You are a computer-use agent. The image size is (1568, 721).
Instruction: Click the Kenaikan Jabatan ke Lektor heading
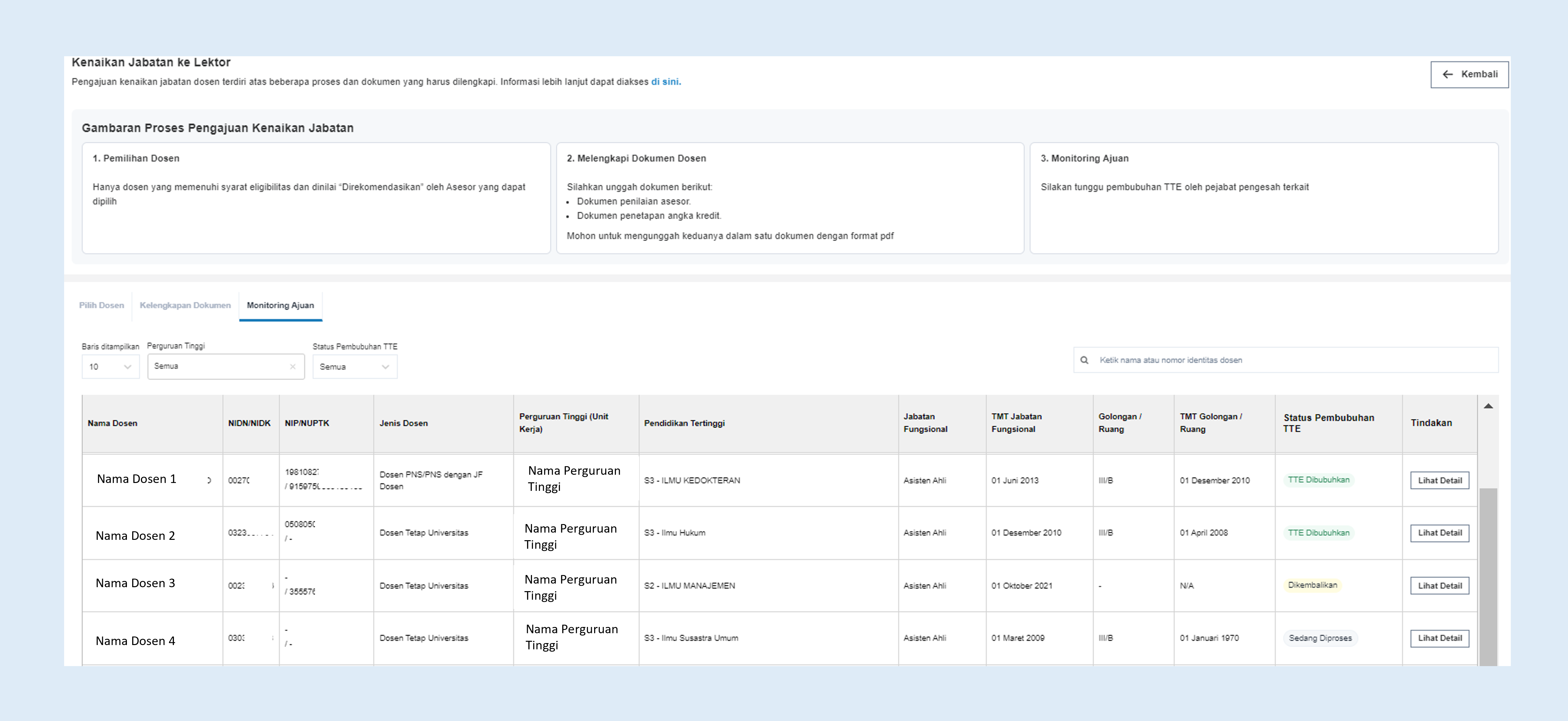pyautogui.click(x=151, y=62)
